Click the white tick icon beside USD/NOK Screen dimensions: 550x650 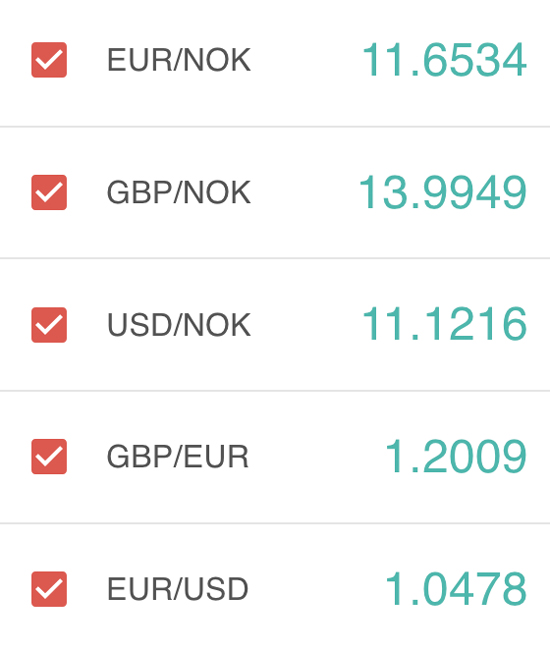tap(49, 325)
